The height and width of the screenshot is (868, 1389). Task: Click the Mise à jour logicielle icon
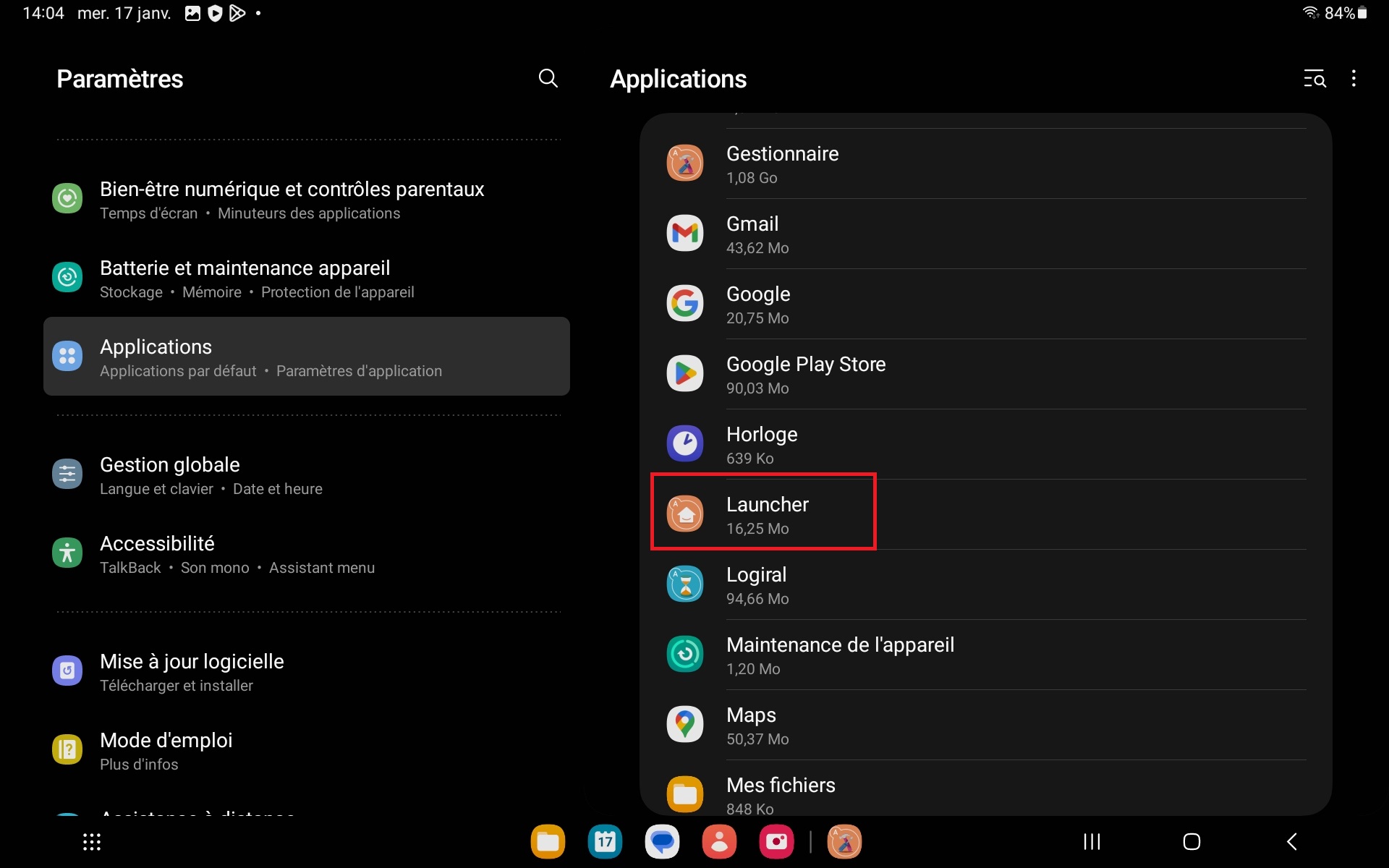[x=67, y=671]
